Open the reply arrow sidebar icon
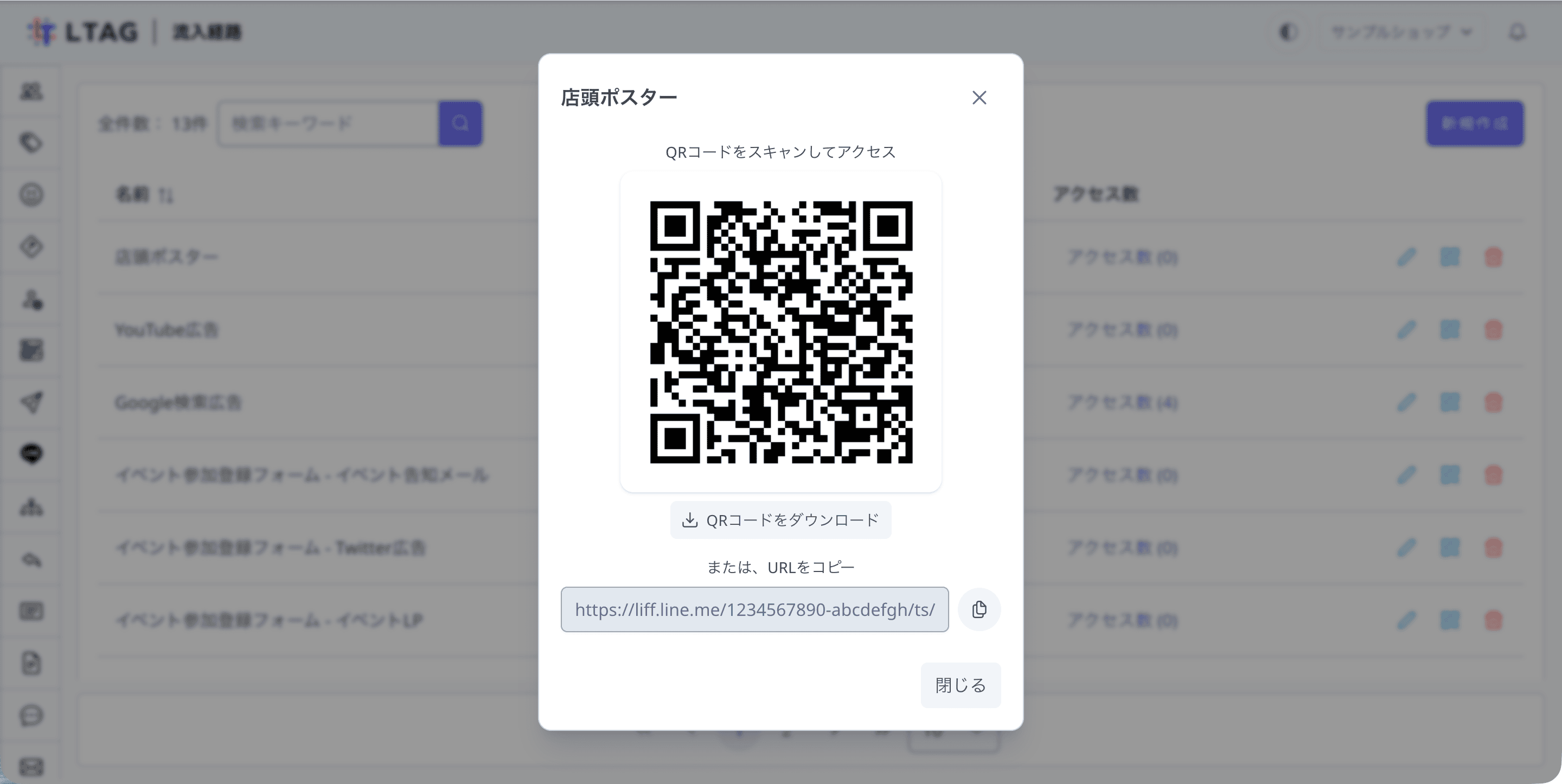Image resolution: width=1562 pixels, height=784 pixels. pyautogui.click(x=31, y=559)
